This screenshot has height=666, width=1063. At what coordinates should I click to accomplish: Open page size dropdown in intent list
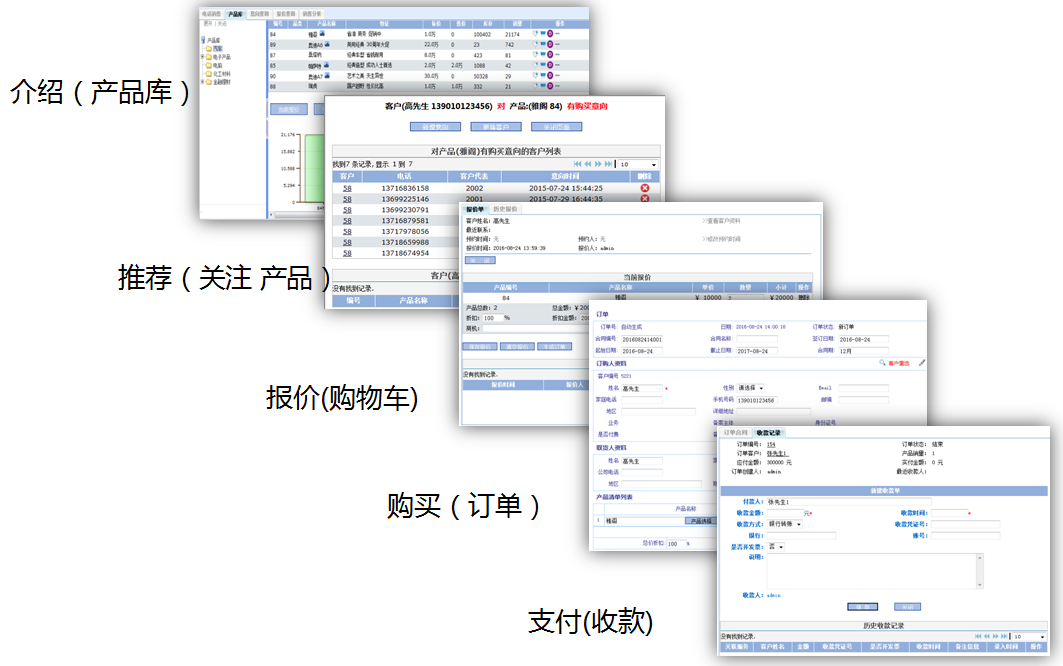point(638,164)
